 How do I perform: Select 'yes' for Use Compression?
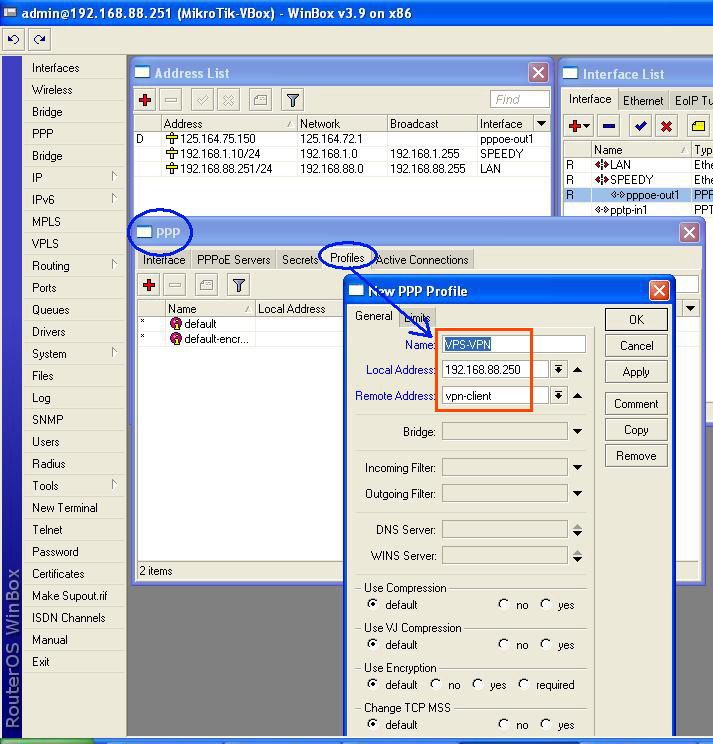[x=545, y=604]
